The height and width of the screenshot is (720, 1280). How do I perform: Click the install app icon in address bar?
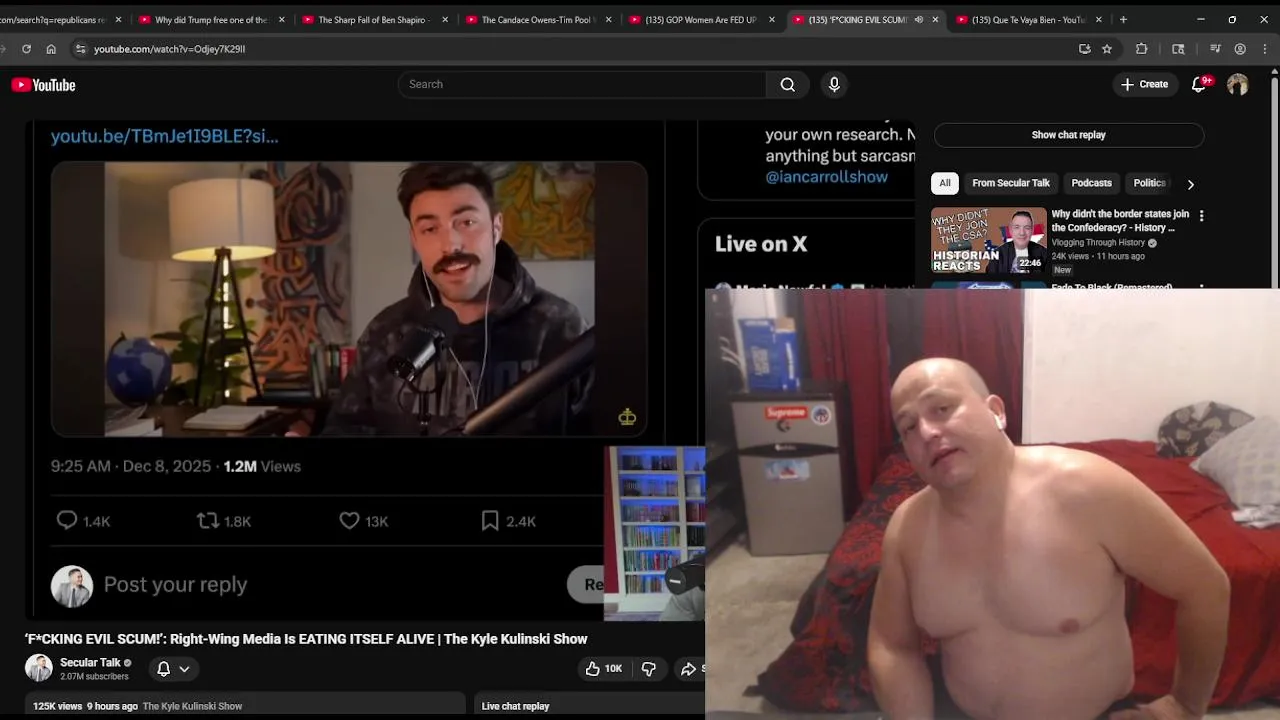(1084, 49)
